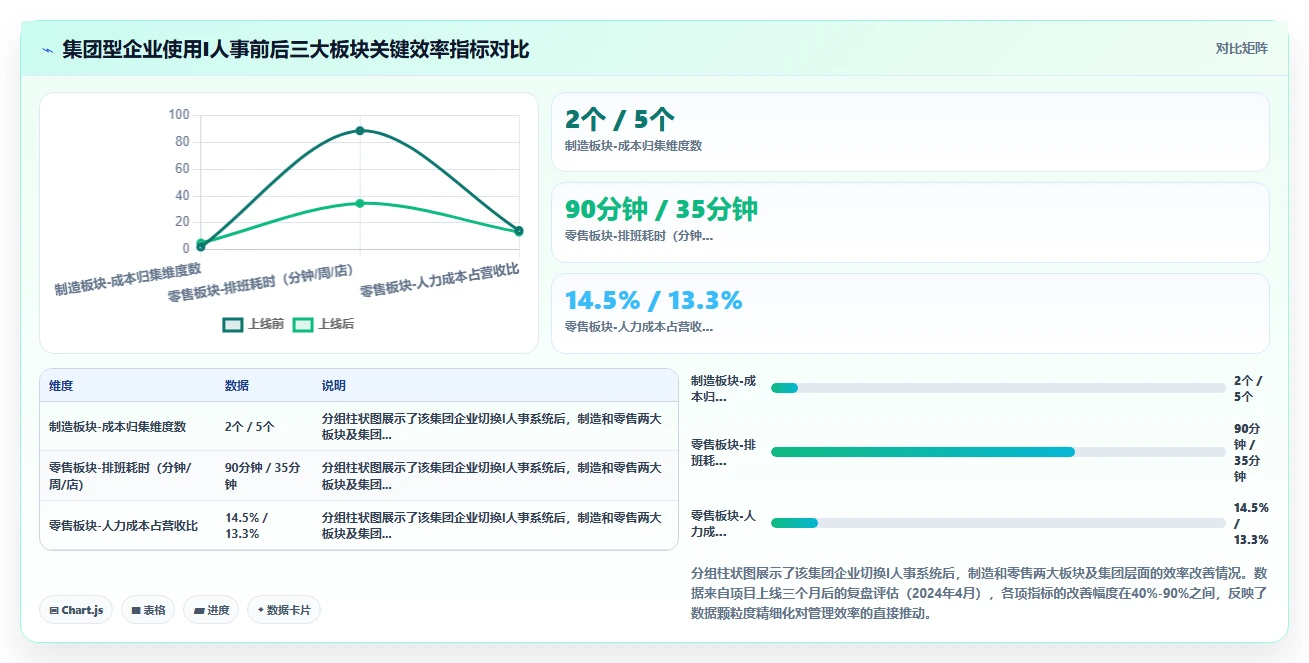Click the chart y-axis value 100
The height and width of the screenshot is (663, 1309).
178,115
